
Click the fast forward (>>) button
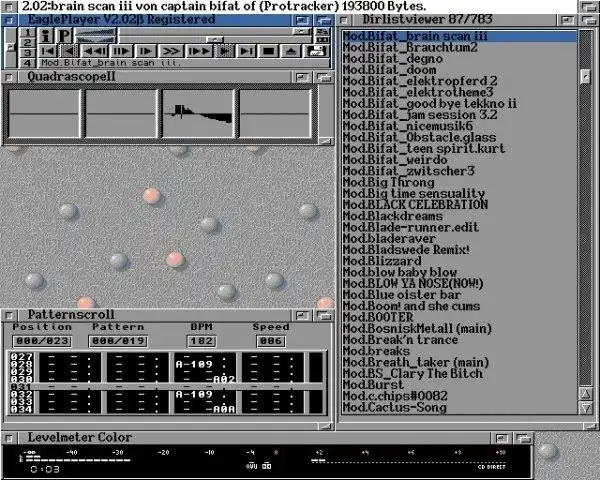(x=171, y=51)
